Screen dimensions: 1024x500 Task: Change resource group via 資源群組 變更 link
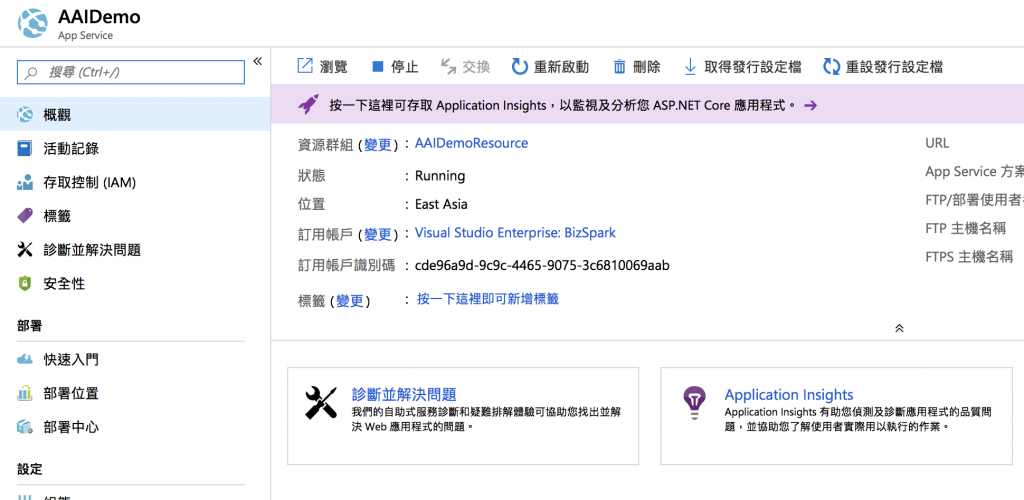coord(379,145)
